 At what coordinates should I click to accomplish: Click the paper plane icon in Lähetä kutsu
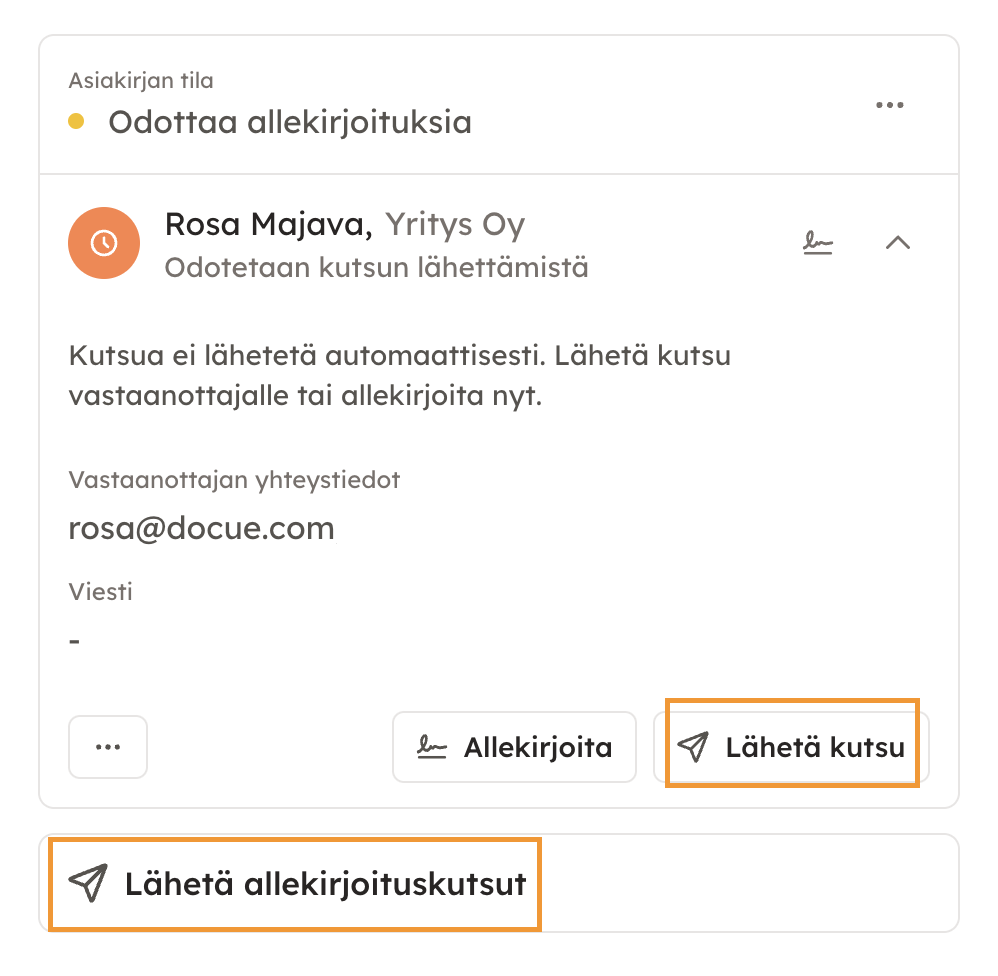click(693, 746)
